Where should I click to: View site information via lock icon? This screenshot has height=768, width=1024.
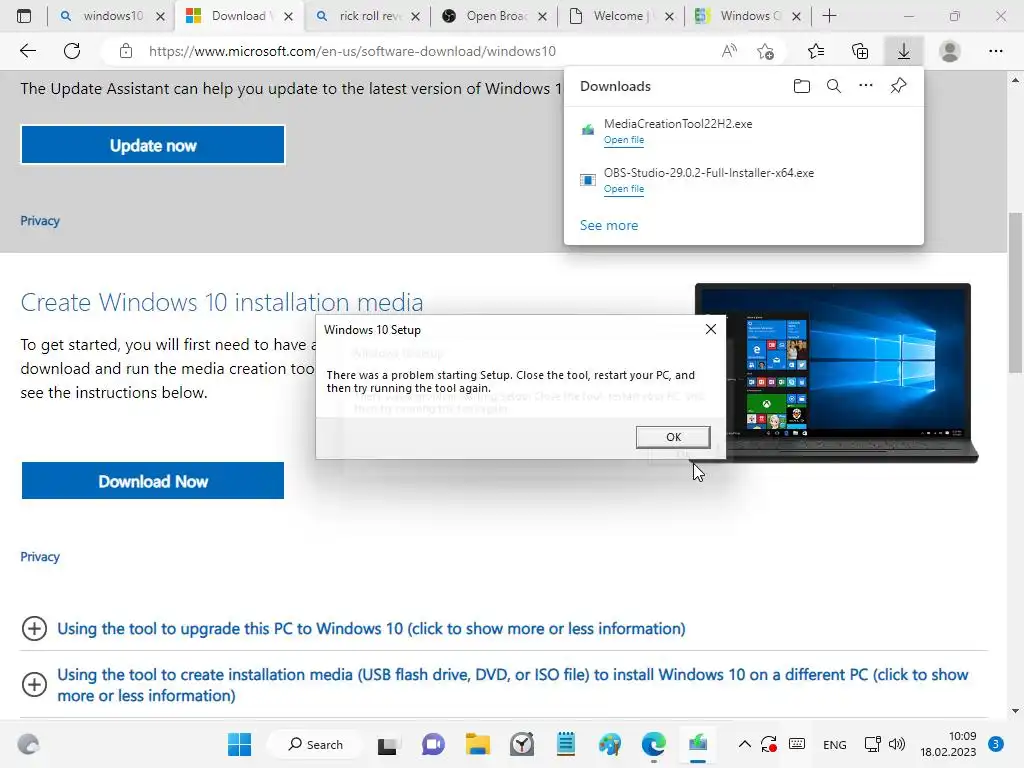click(x=126, y=51)
